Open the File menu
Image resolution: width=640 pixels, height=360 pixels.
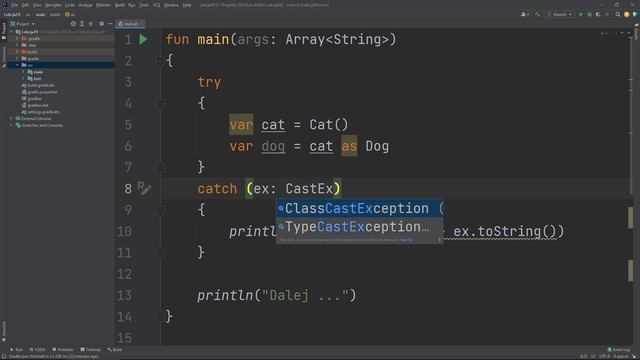coord(15,5)
